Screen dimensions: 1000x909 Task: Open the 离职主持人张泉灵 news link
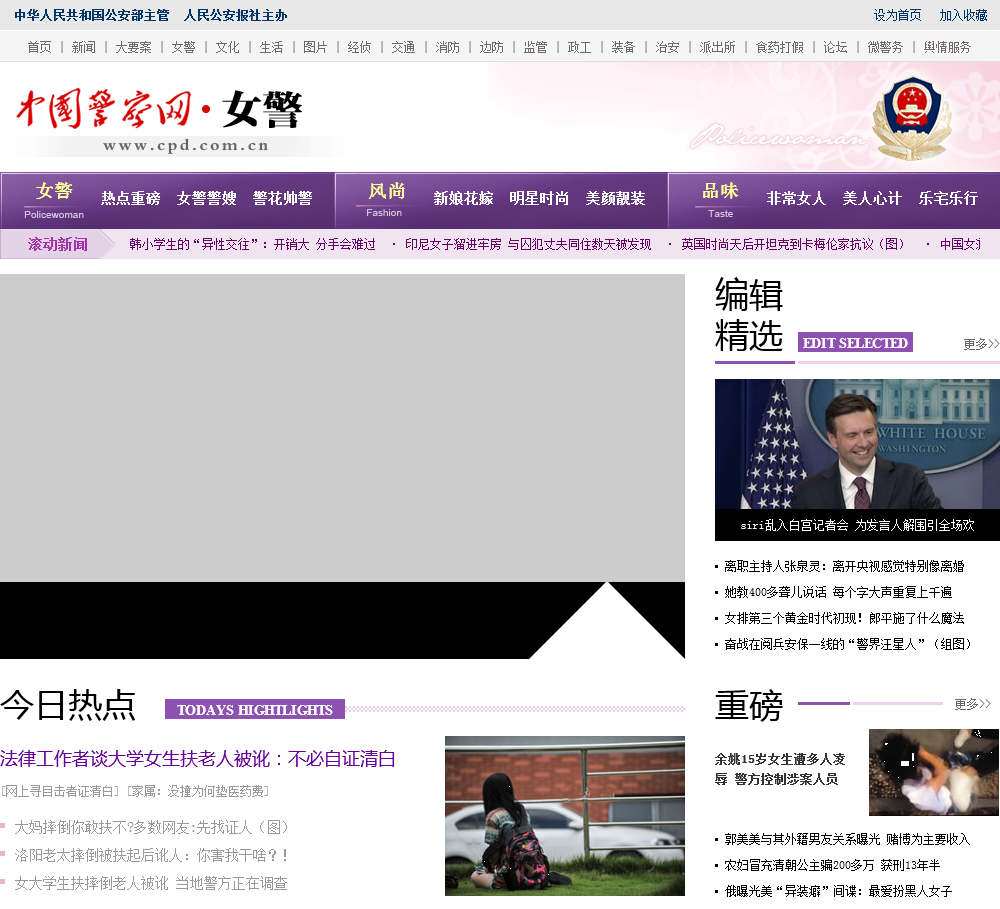coord(844,566)
